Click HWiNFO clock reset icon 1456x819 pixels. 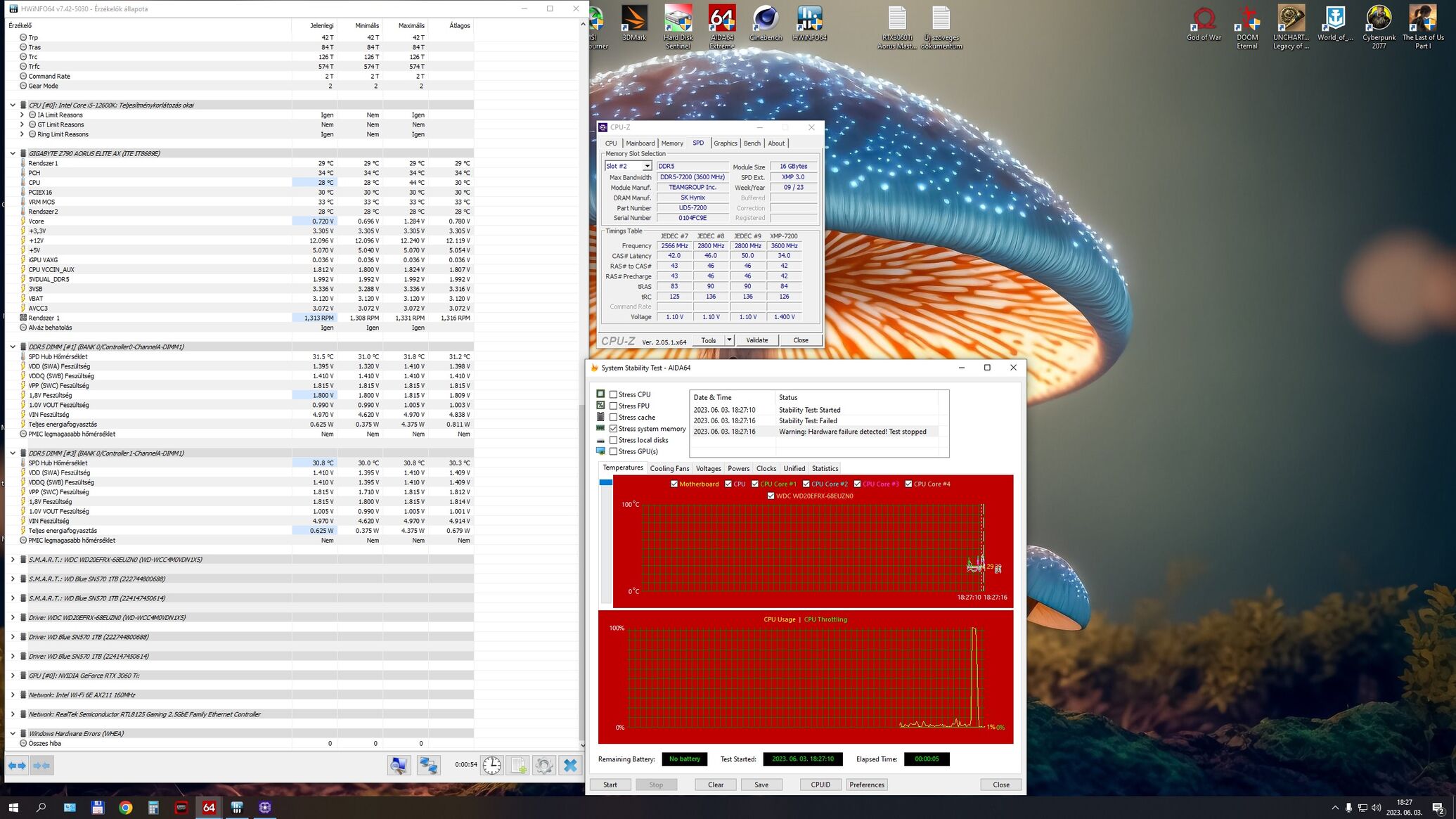(492, 765)
